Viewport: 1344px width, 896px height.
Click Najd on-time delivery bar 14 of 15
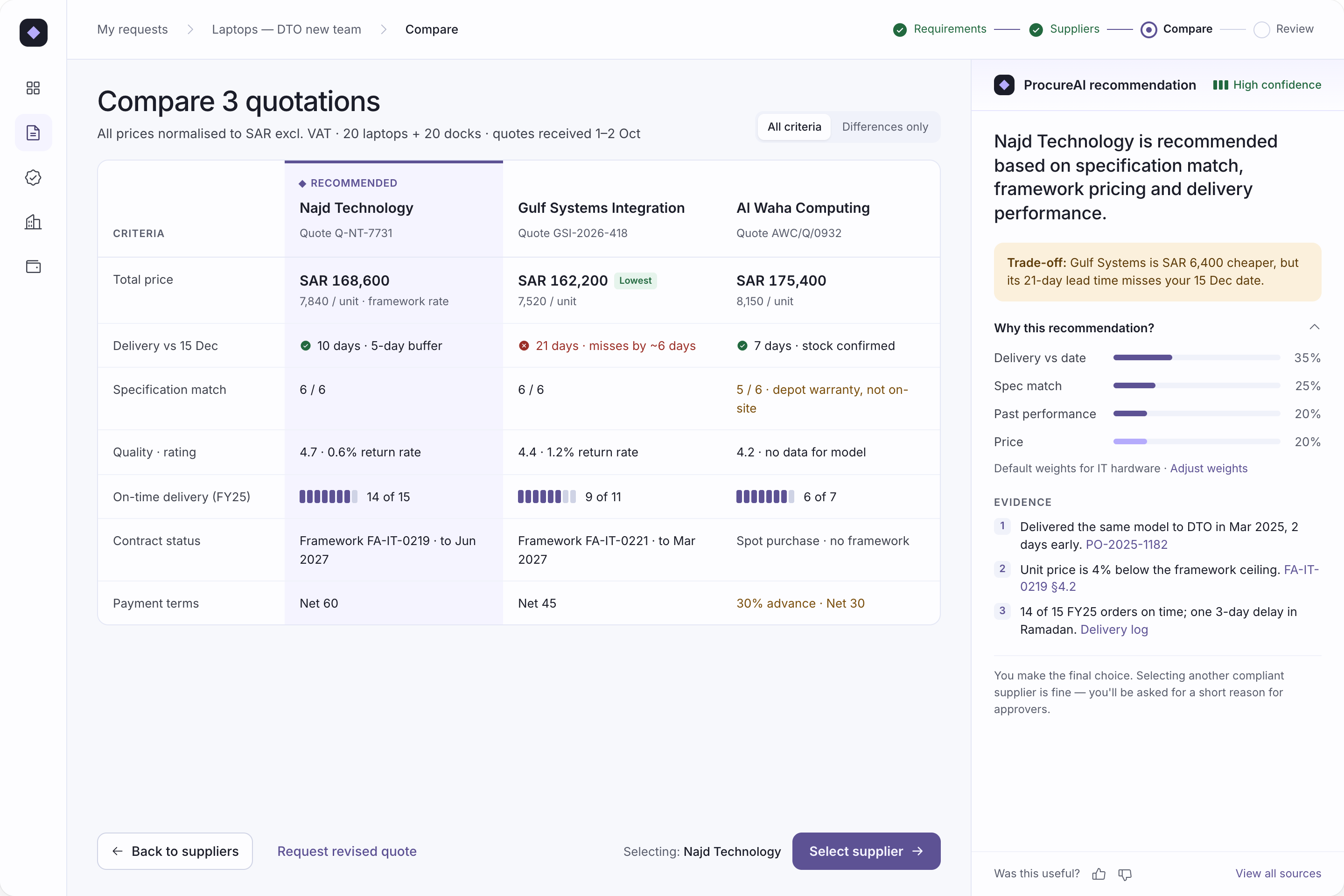point(329,497)
